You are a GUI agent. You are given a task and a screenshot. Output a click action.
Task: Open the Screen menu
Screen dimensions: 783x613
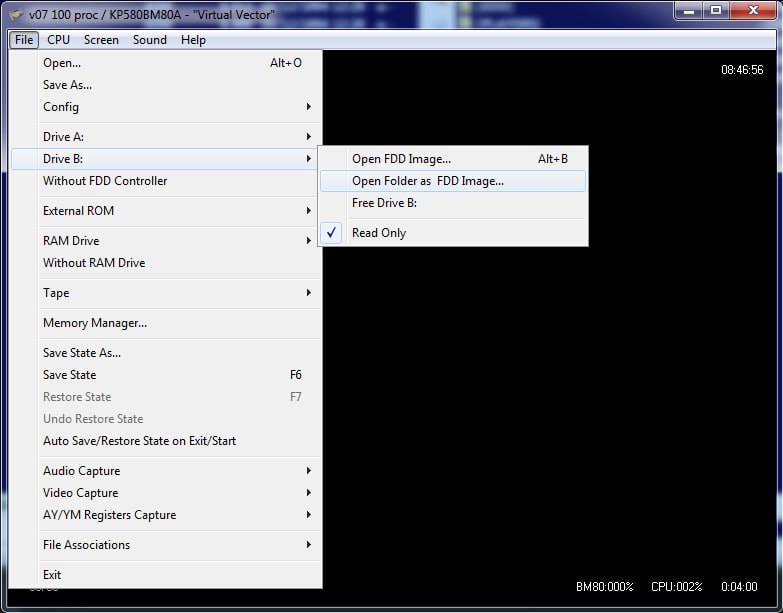tap(101, 40)
